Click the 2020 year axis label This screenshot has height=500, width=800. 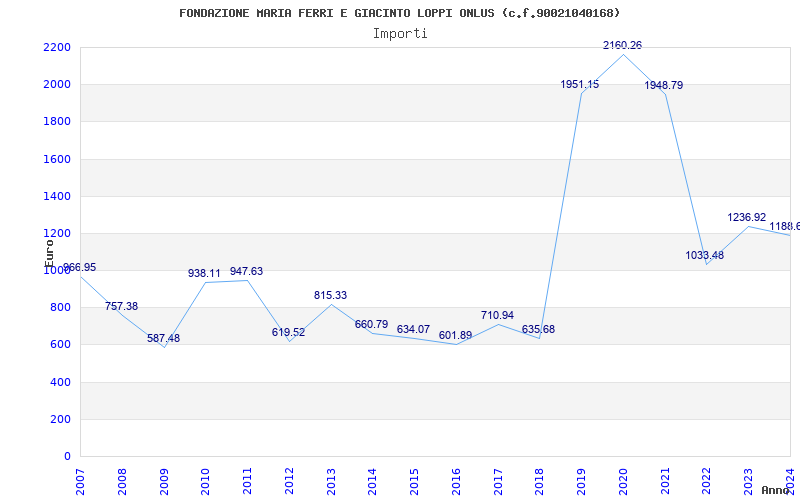pyautogui.click(x=623, y=481)
